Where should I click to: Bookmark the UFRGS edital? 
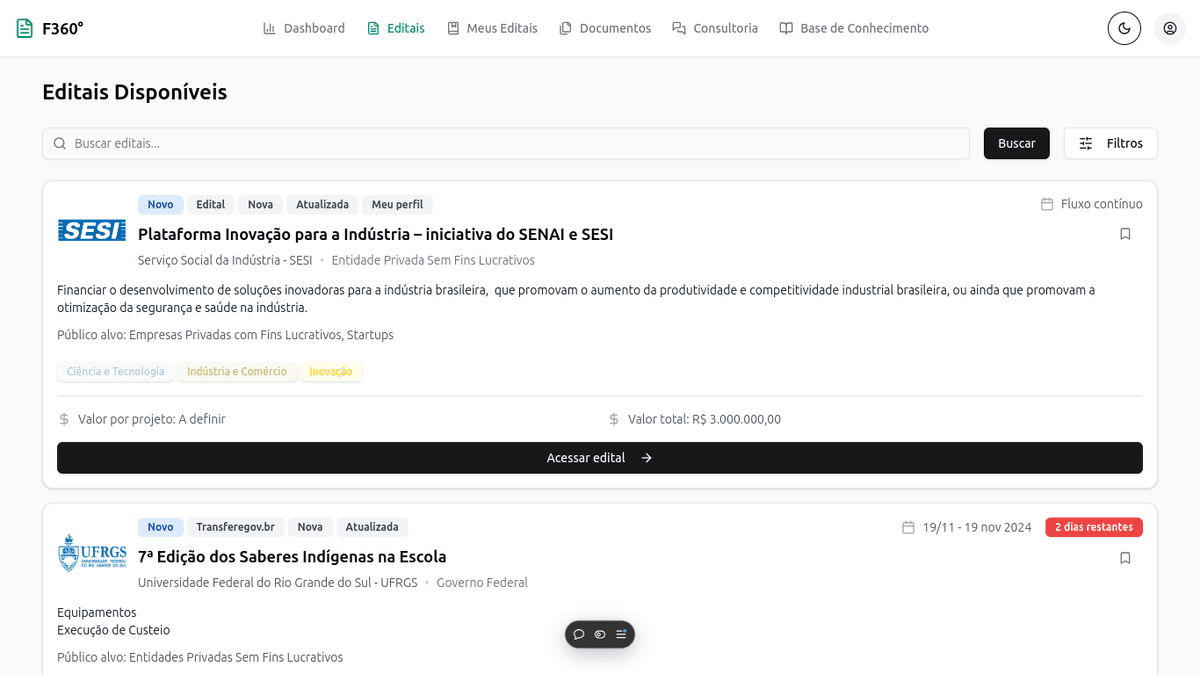[1125, 556]
